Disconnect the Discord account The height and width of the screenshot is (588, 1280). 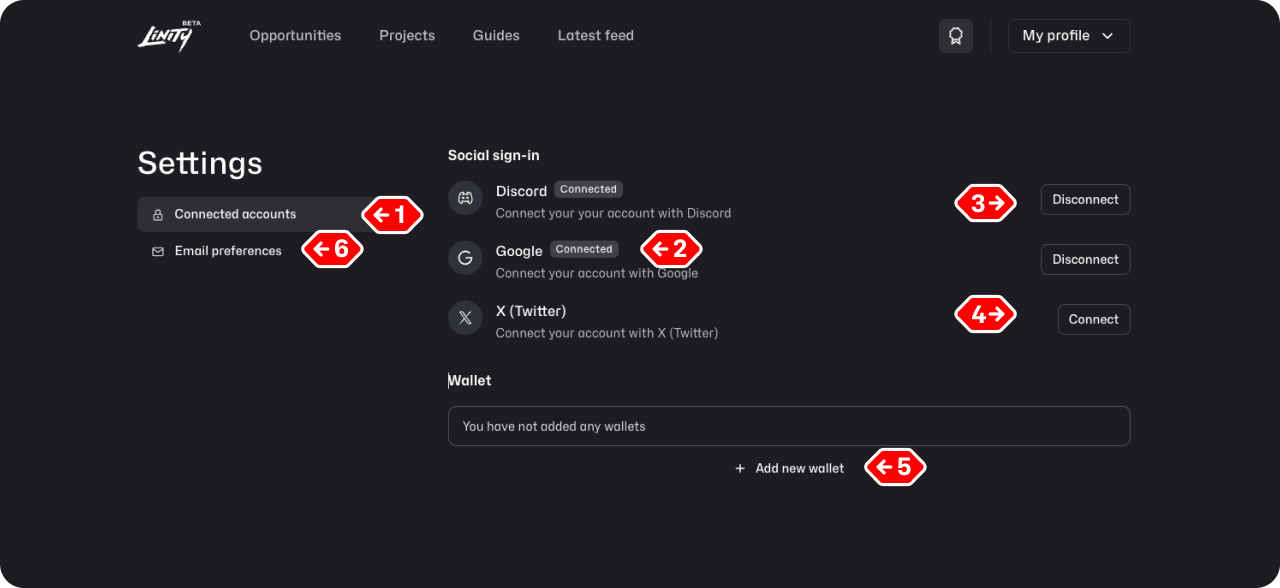coord(1085,199)
